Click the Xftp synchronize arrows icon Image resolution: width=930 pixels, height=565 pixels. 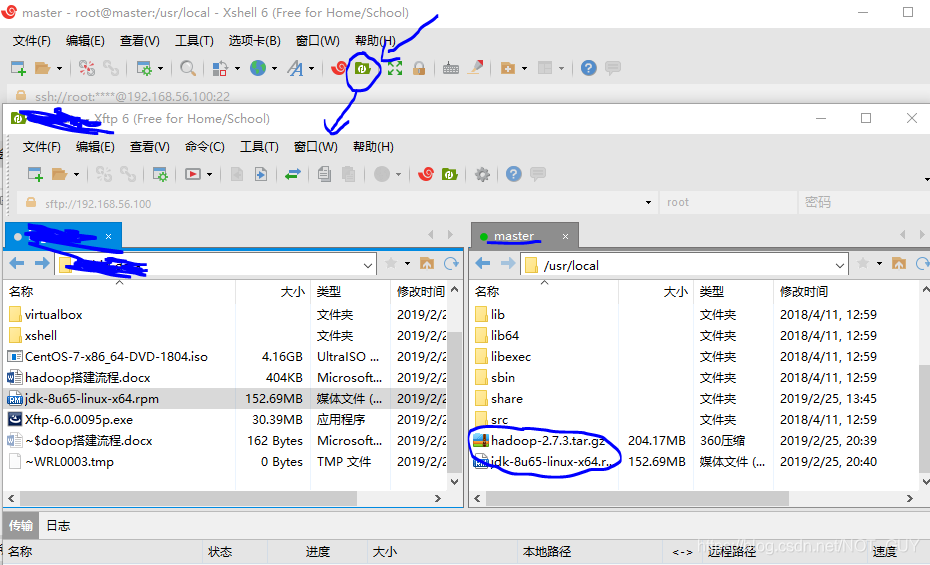click(293, 174)
